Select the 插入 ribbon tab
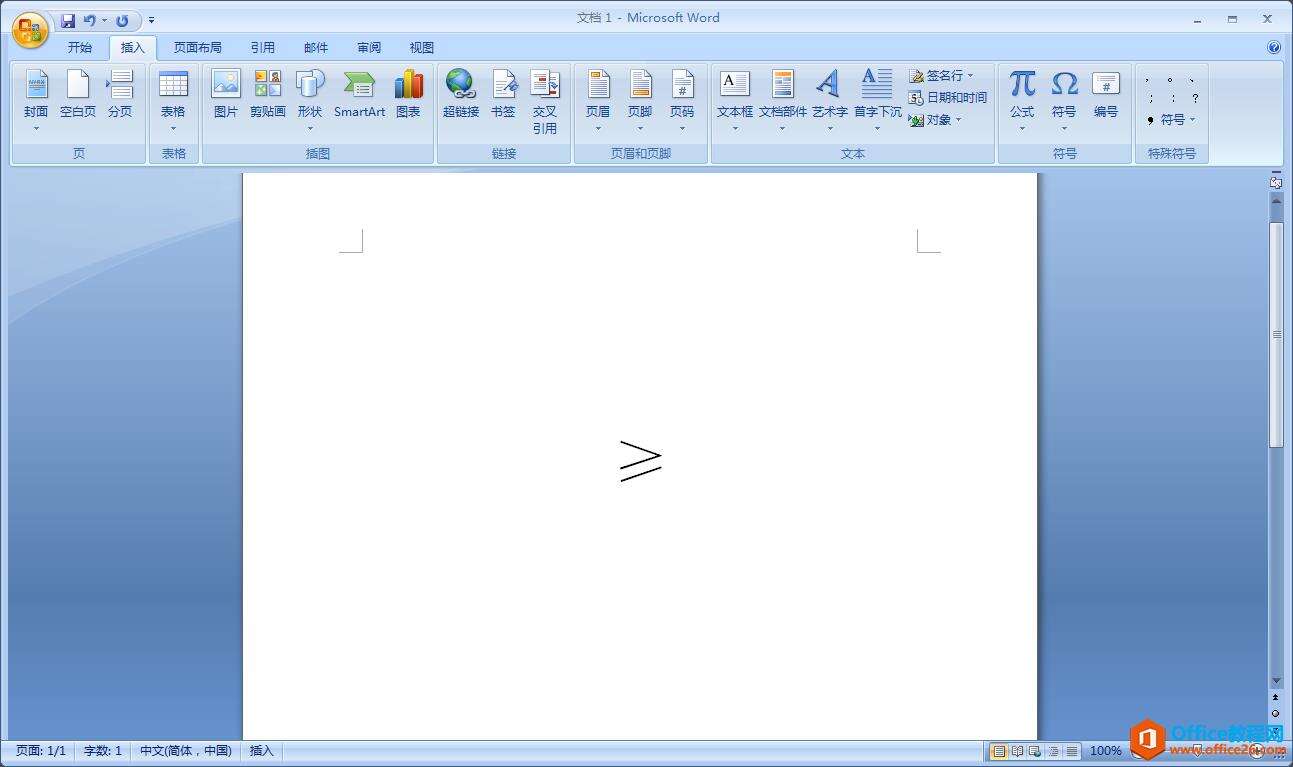Viewport: 1293px width, 767px height. (133, 47)
